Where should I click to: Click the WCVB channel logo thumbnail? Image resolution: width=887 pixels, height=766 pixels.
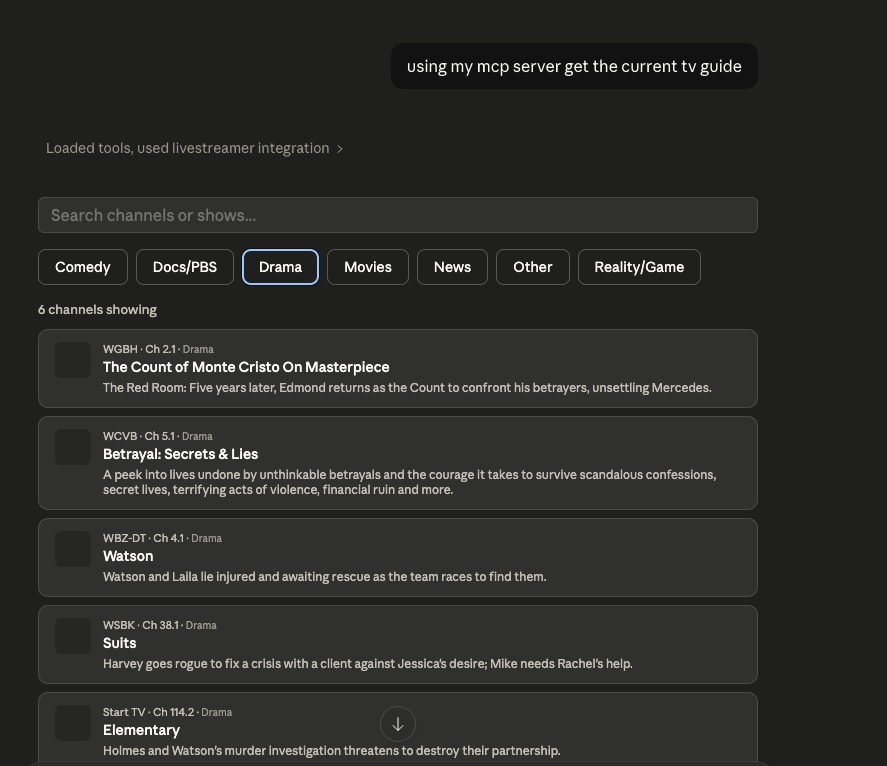pos(73,447)
